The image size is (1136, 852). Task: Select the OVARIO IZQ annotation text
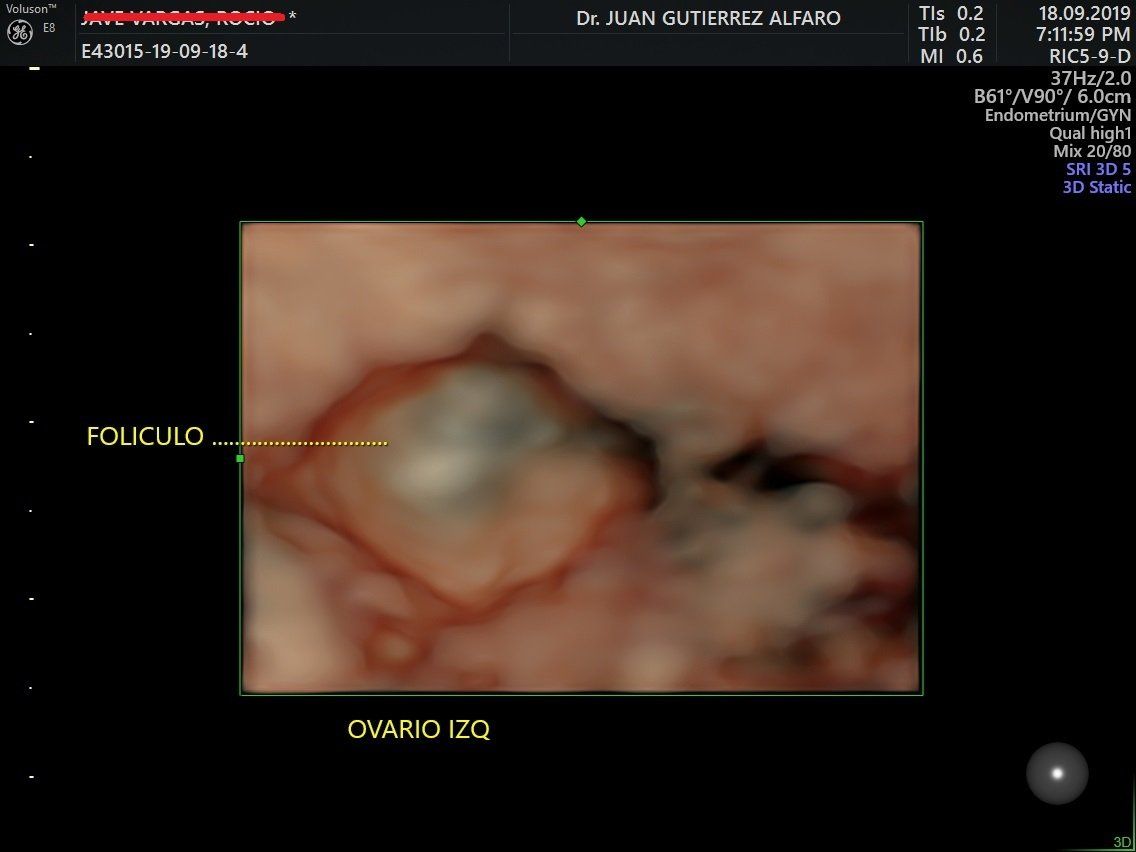pos(418,730)
